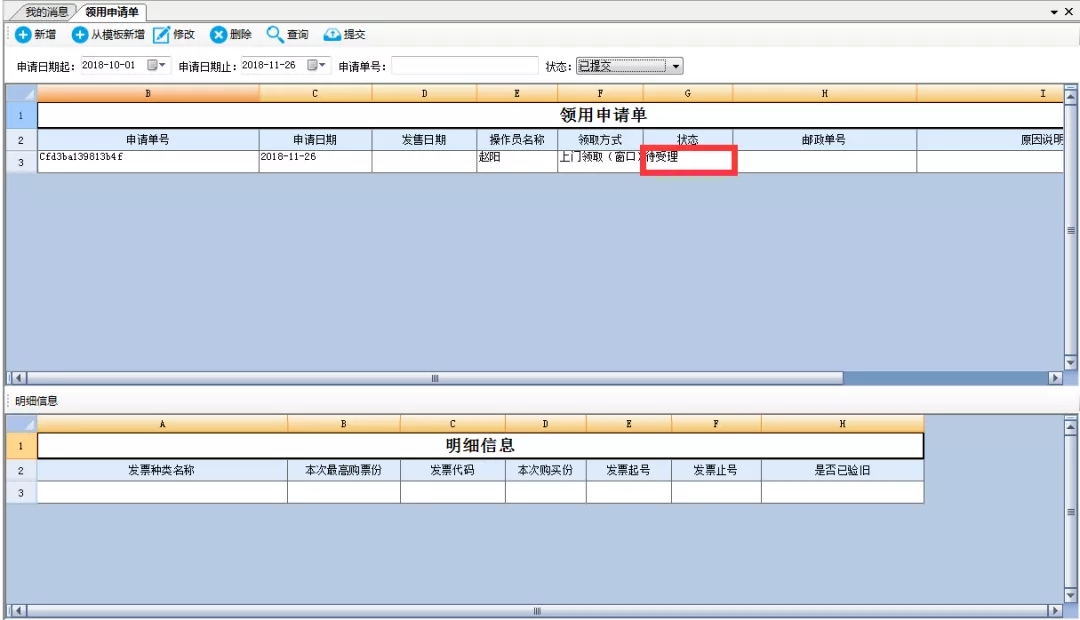Click the 删除 (Delete) icon
Image resolution: width=1080 pixels, height=620 pixels.
tap(218, 35)
